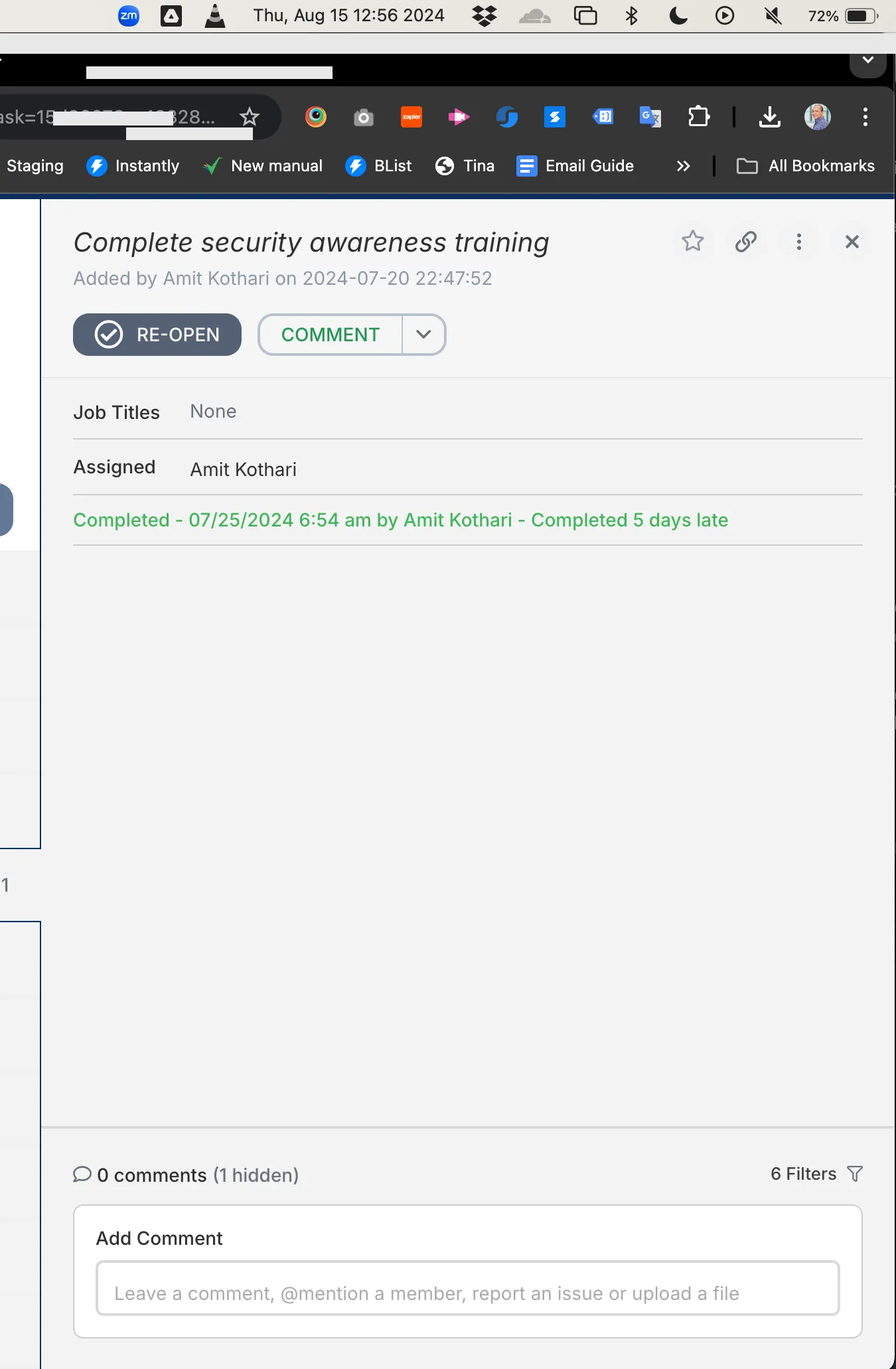The width and height of the screenshot is (896, 1369).
Task: Click the battery 72% indicator
Action: (x=843, y=15)
